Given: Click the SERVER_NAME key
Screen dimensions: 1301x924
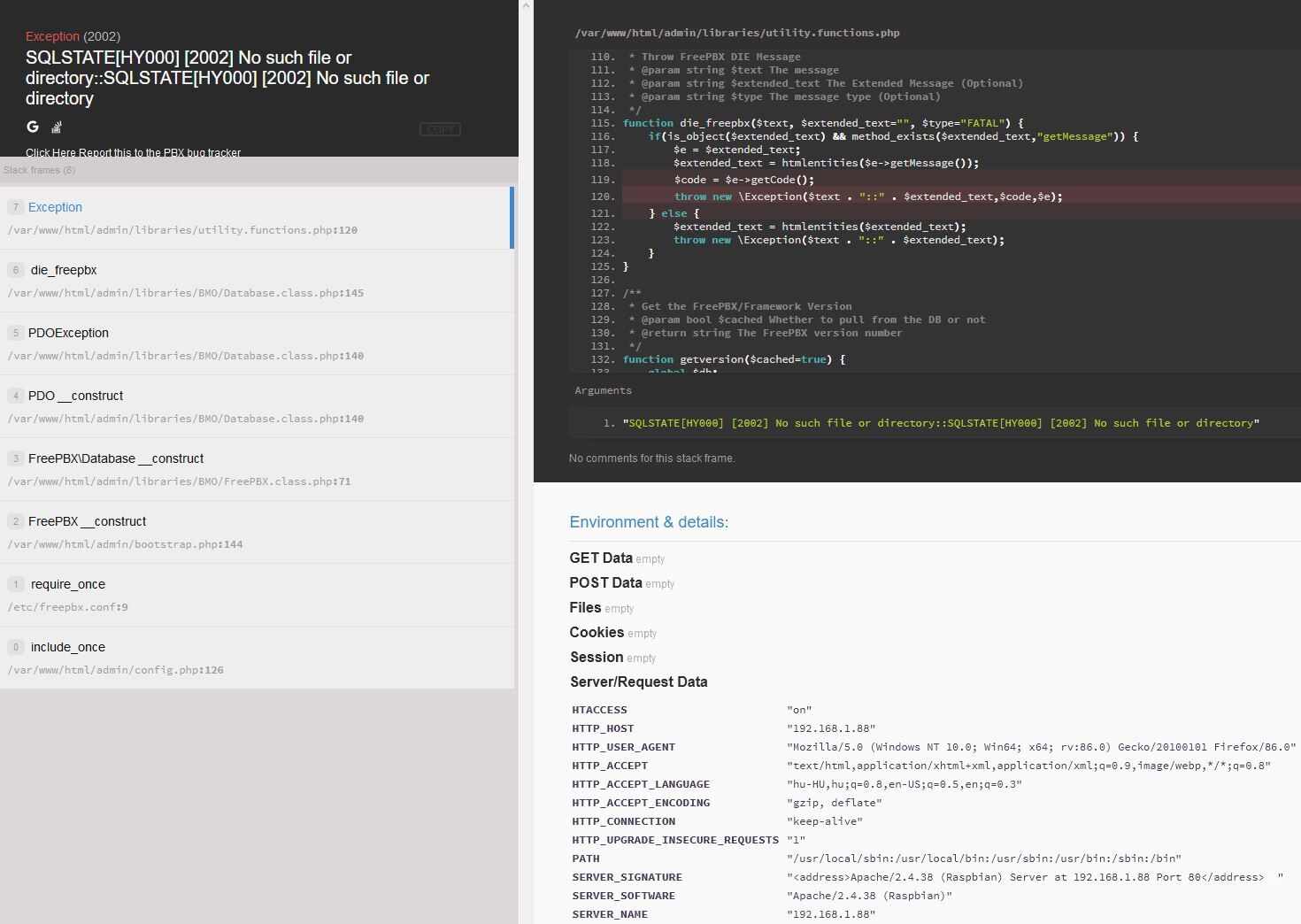Looking at the screenshot, I should click(x=610, y=914).
